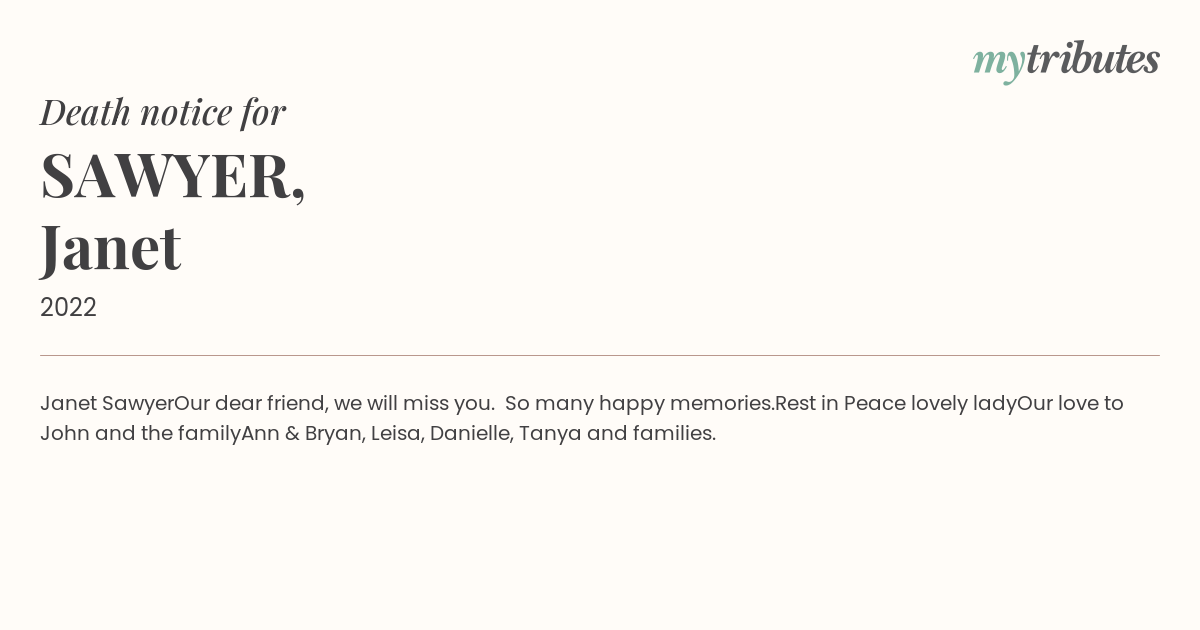Click 'Tanya and families' text

click(617, 434)
